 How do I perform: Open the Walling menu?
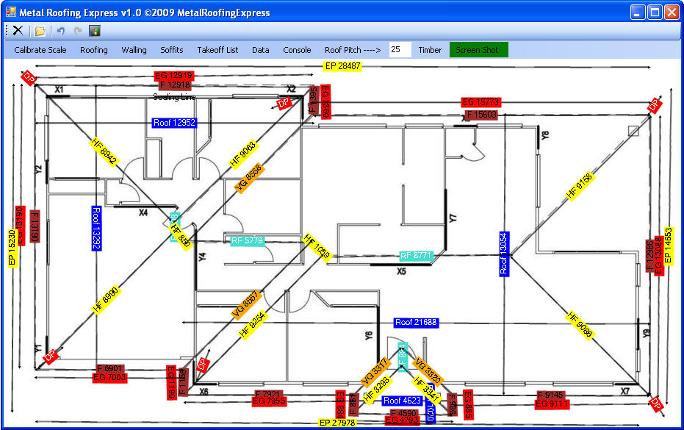(134, 49)
